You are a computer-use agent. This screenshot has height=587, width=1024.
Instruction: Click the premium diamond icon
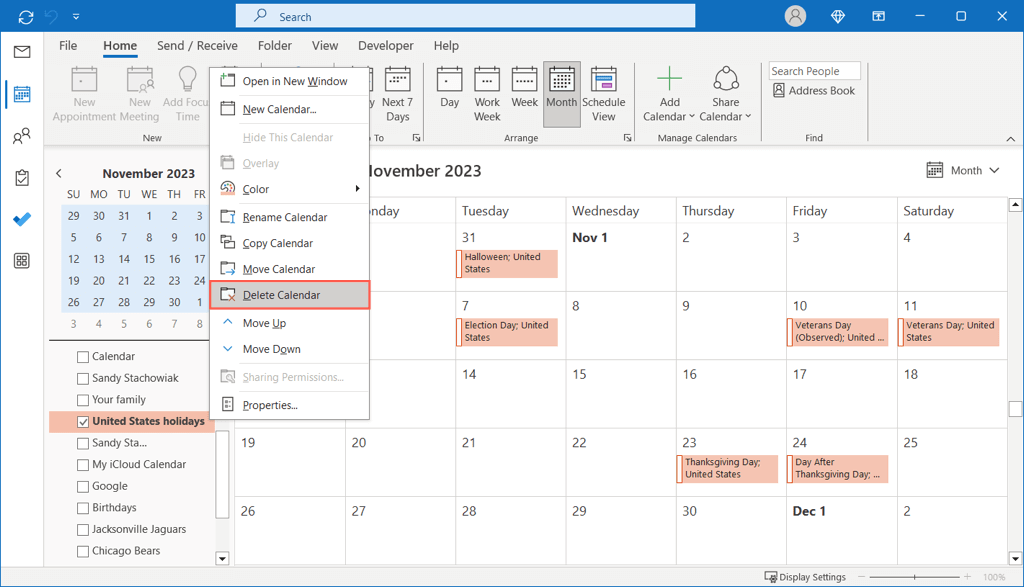point(838,16)
